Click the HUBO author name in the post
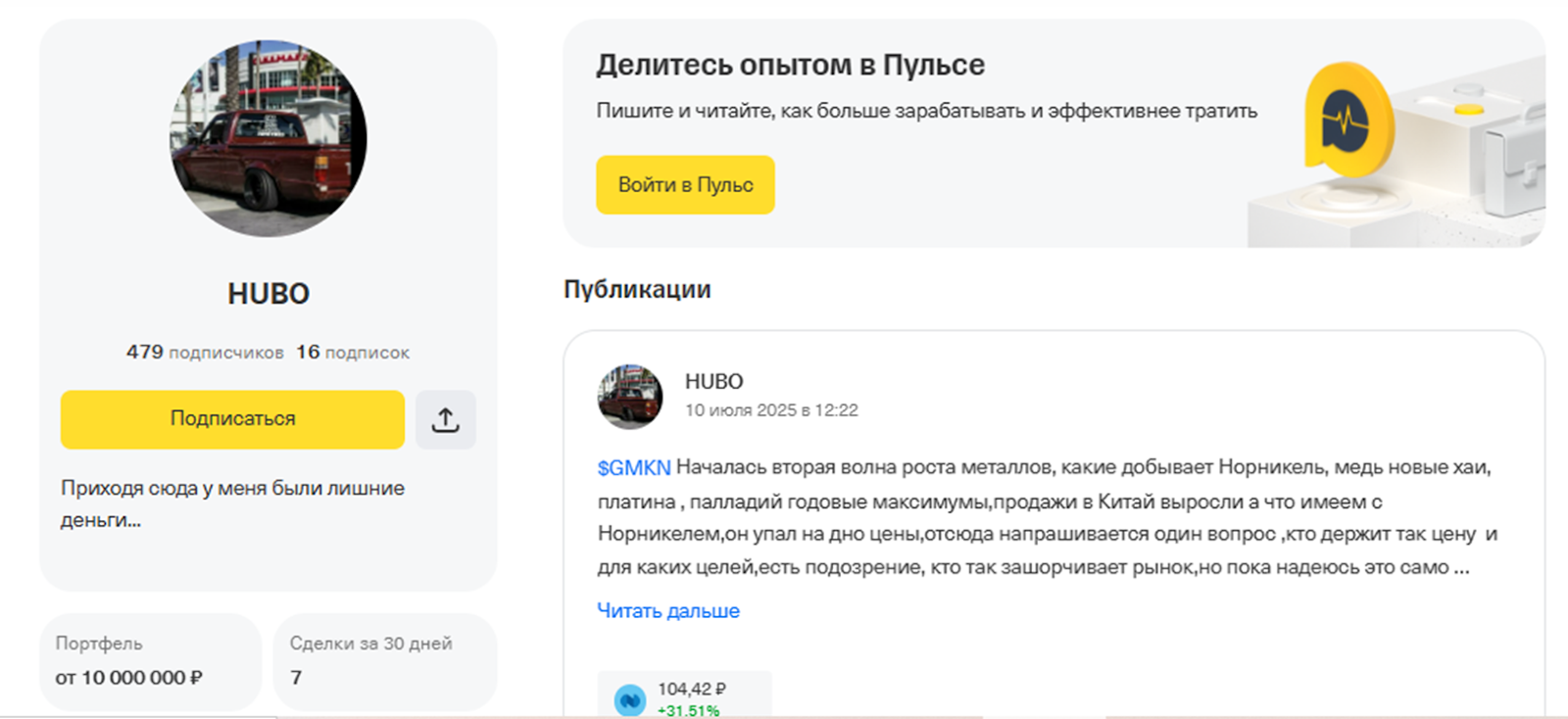Viewport: 1568px width, 719px height. pyautogui.click(x=713, y=381)
